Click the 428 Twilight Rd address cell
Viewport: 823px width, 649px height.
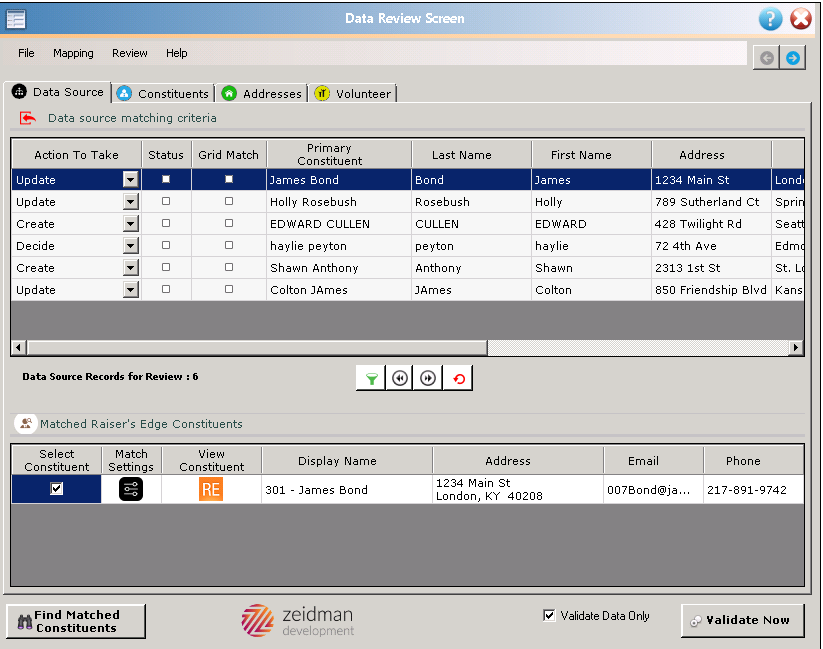[x=711, y=224]
